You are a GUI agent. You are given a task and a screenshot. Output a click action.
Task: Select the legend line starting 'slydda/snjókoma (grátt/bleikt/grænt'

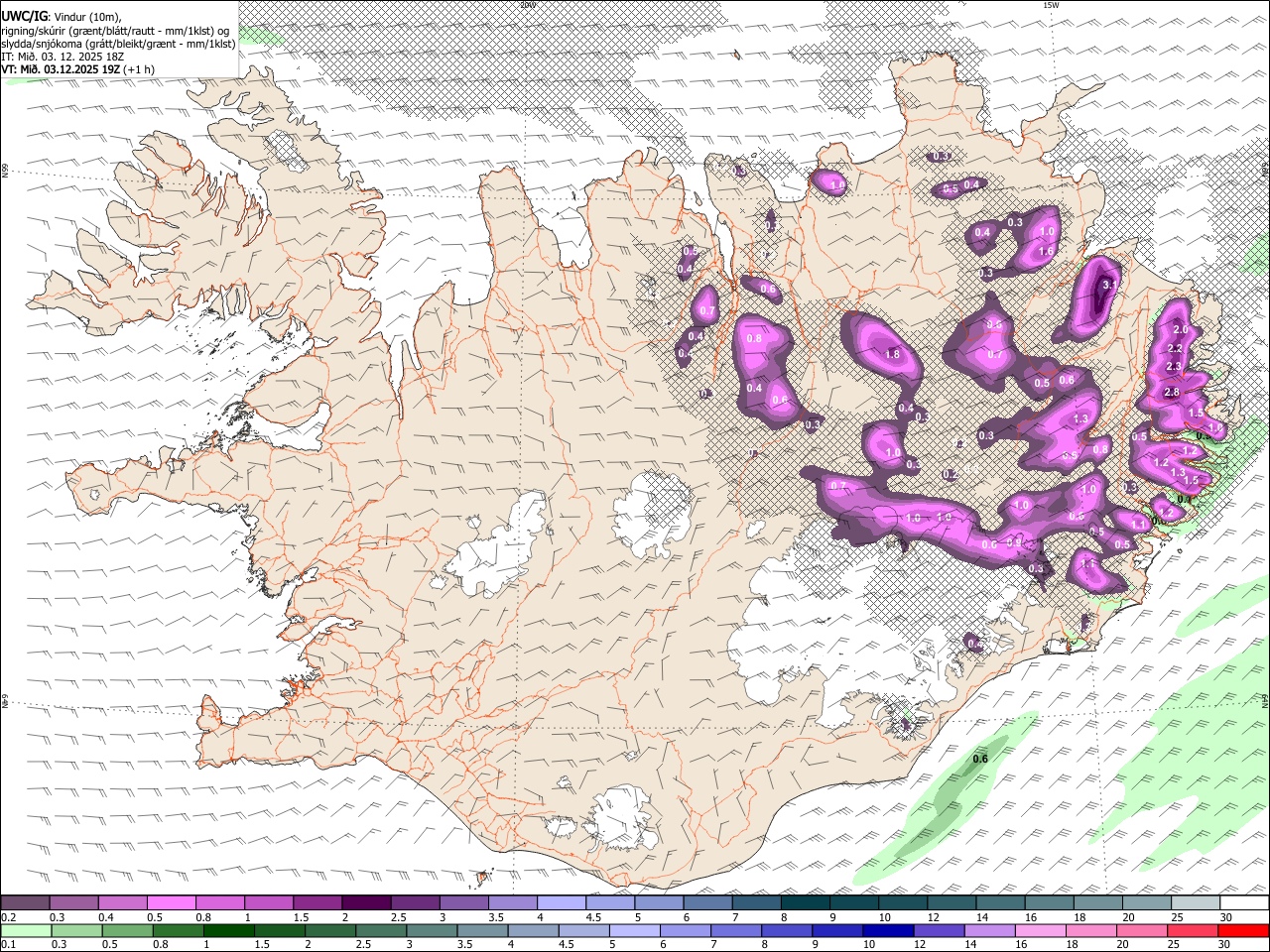[118, 44]
